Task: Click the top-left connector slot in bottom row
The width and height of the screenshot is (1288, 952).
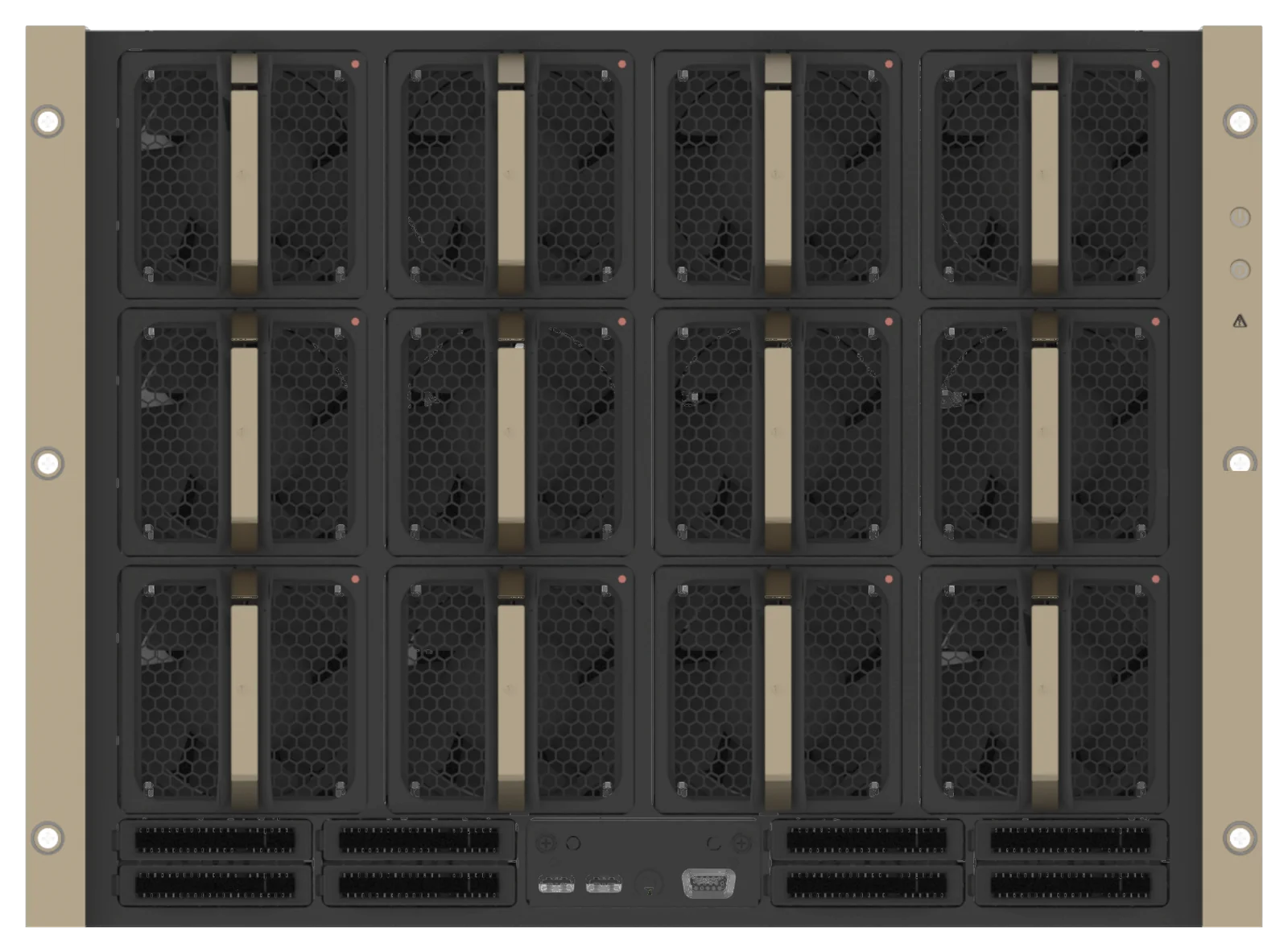Action: (215, 840)
